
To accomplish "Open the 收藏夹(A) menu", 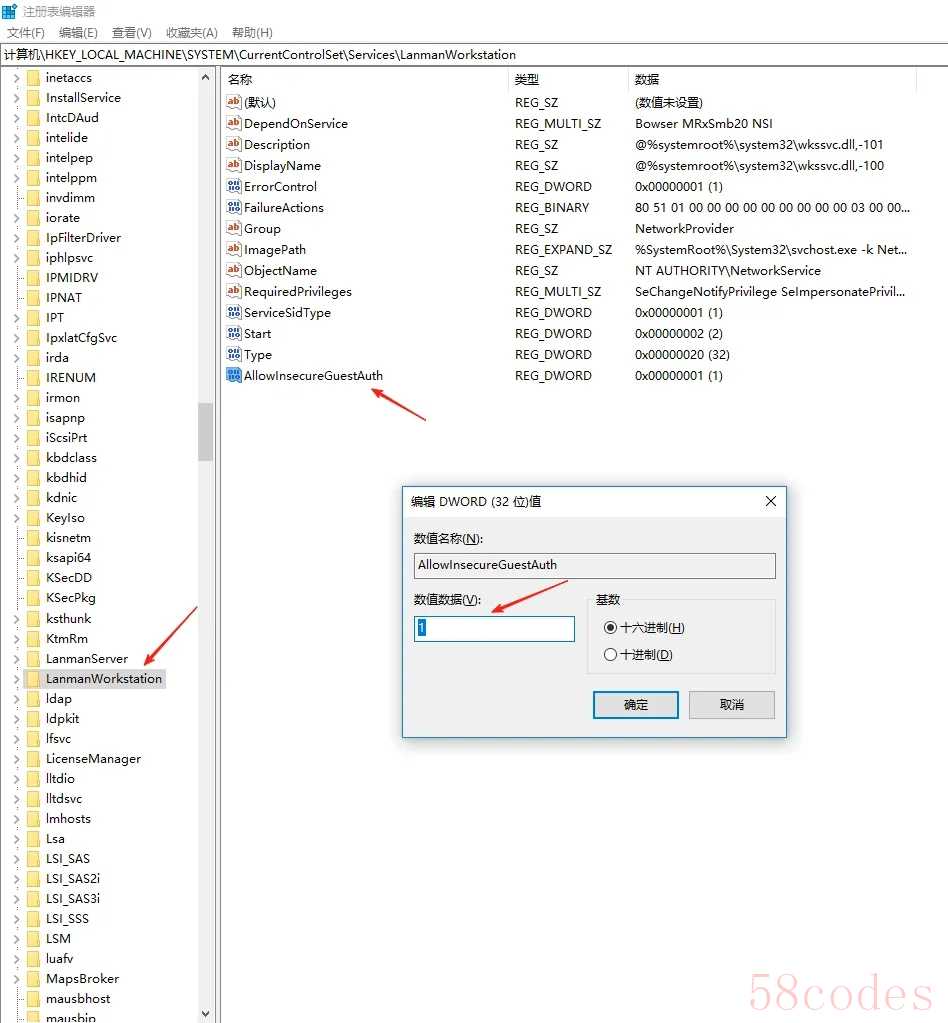I will (192, 33).
